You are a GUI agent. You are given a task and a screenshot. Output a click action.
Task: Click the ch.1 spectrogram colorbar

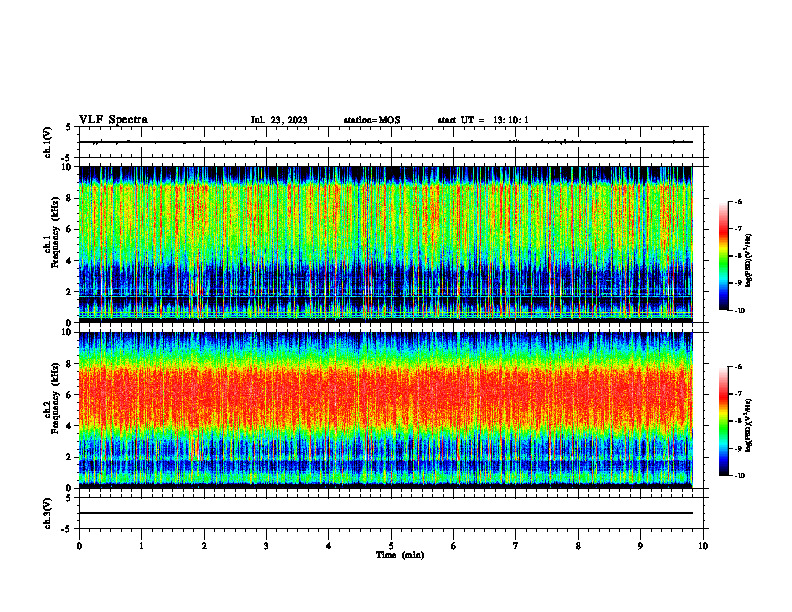click(723, 256)
